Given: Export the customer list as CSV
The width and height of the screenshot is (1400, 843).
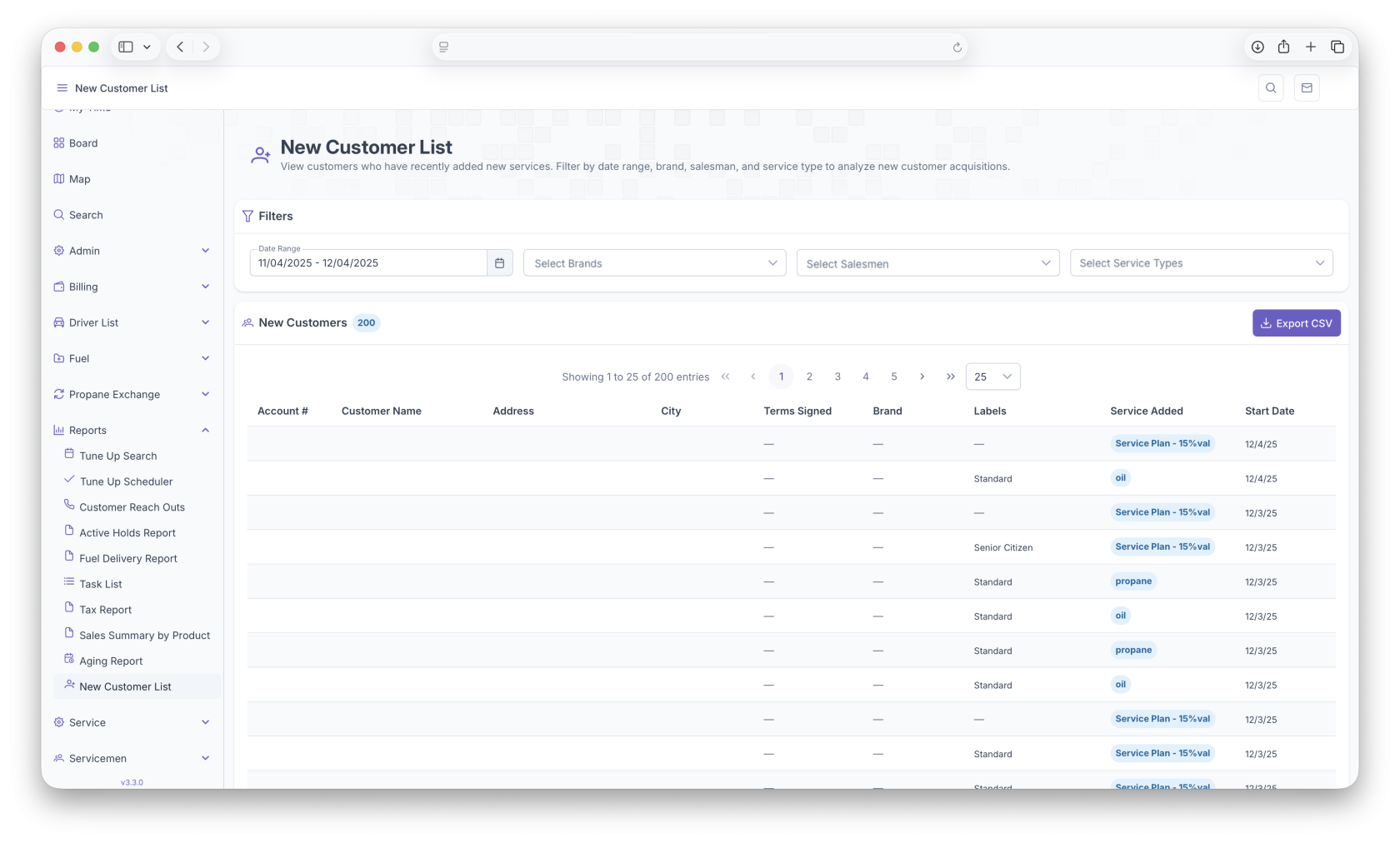Looking at the screenshot, I should (x=1296, y=323).
